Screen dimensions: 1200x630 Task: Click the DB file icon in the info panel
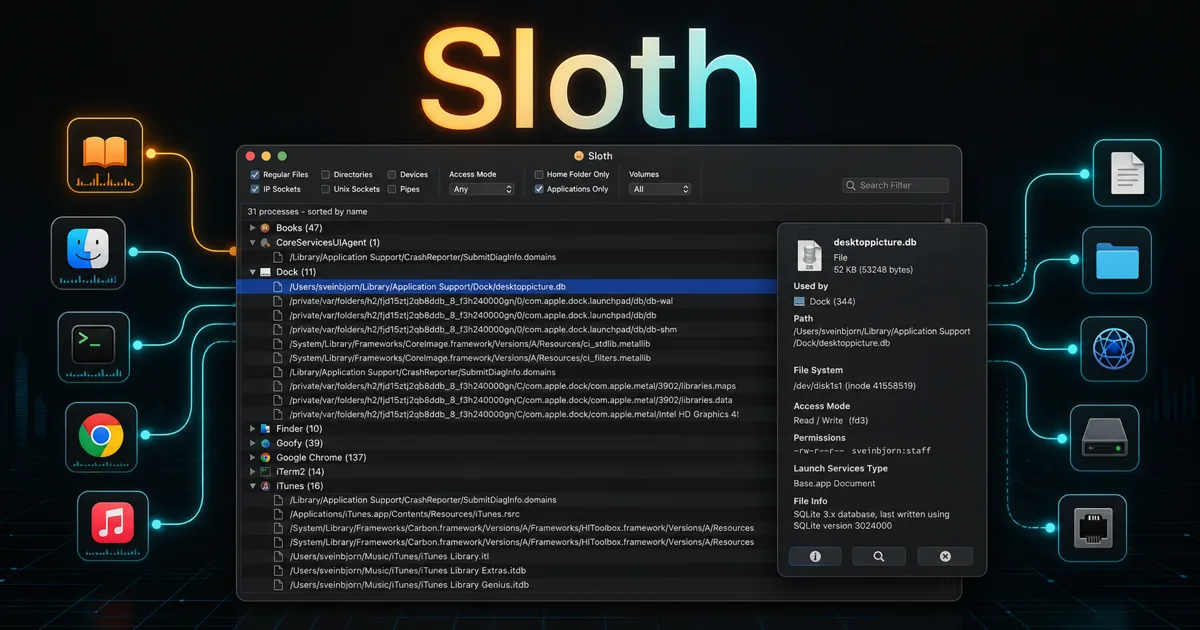[808, 256]
